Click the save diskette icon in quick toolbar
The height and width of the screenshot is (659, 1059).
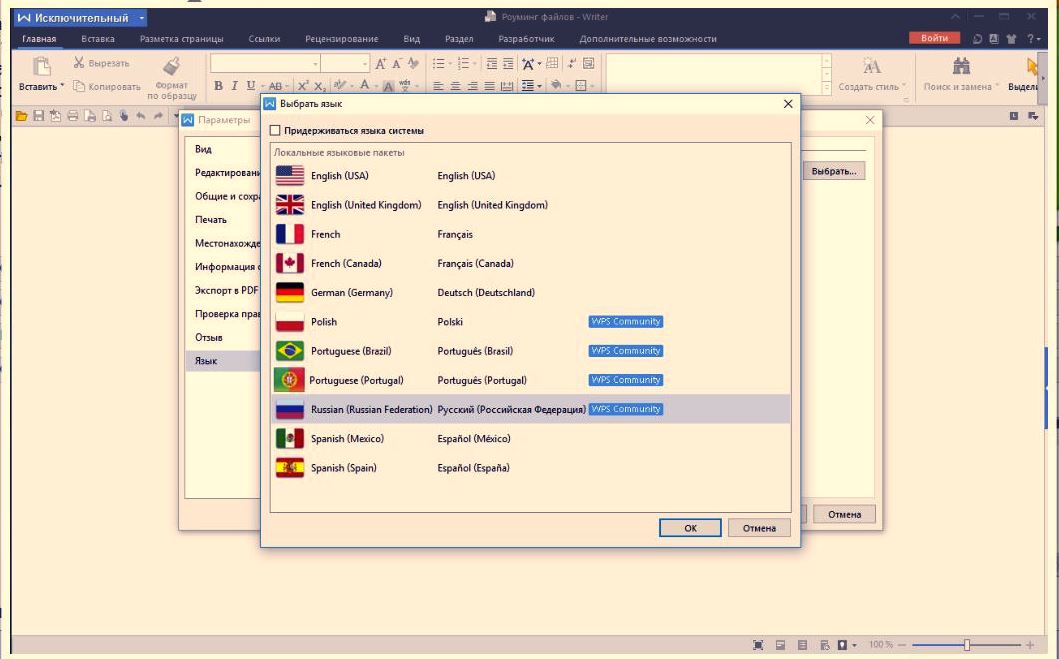(38, 116)
